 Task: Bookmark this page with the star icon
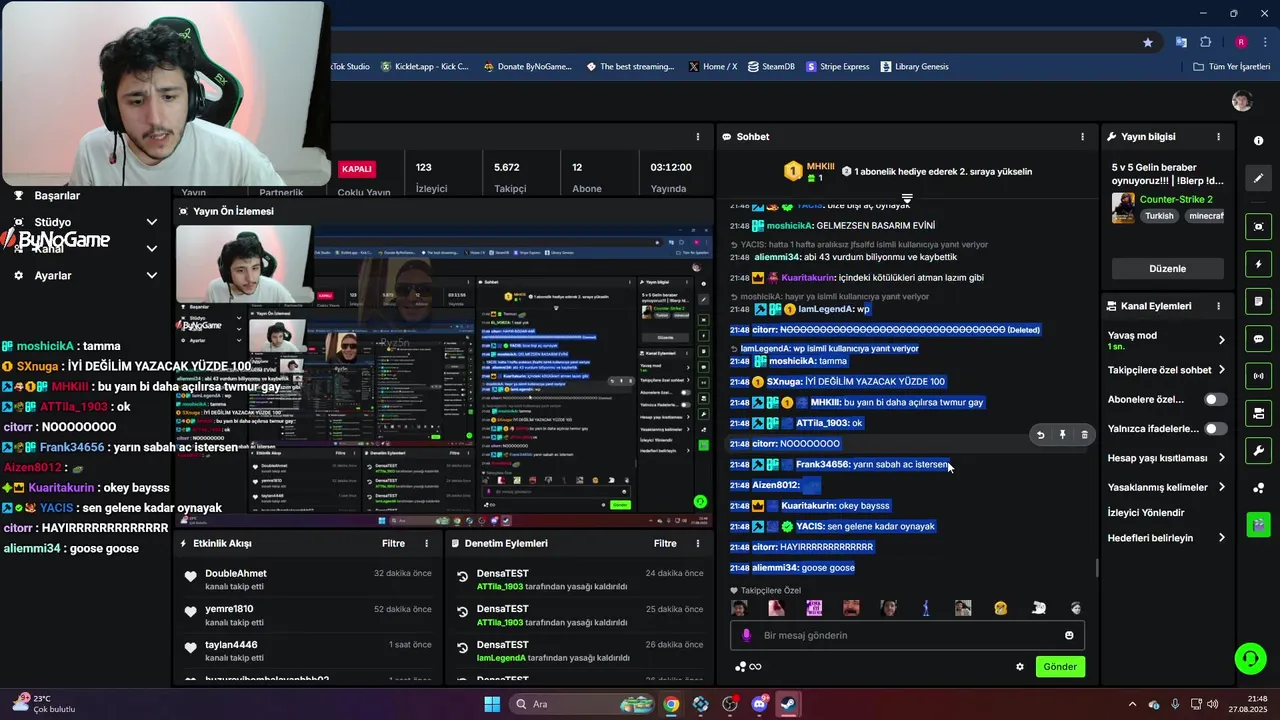pyautogui.click(x=1148, y=42)
